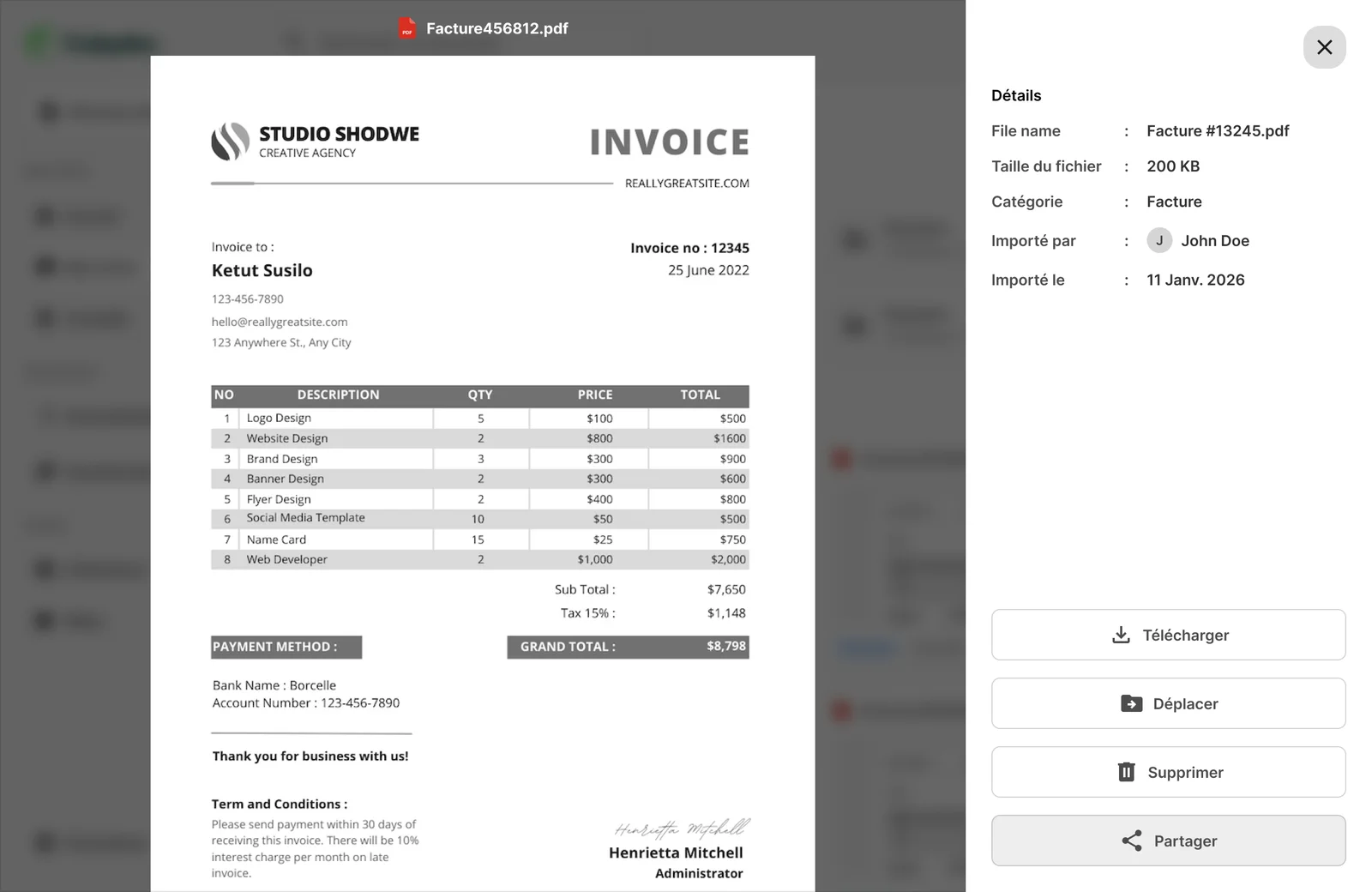Screen dimensions: 1372x892
Task: Click the Déplacer button
Action: pyautogui.click(x=1168, y=703)
